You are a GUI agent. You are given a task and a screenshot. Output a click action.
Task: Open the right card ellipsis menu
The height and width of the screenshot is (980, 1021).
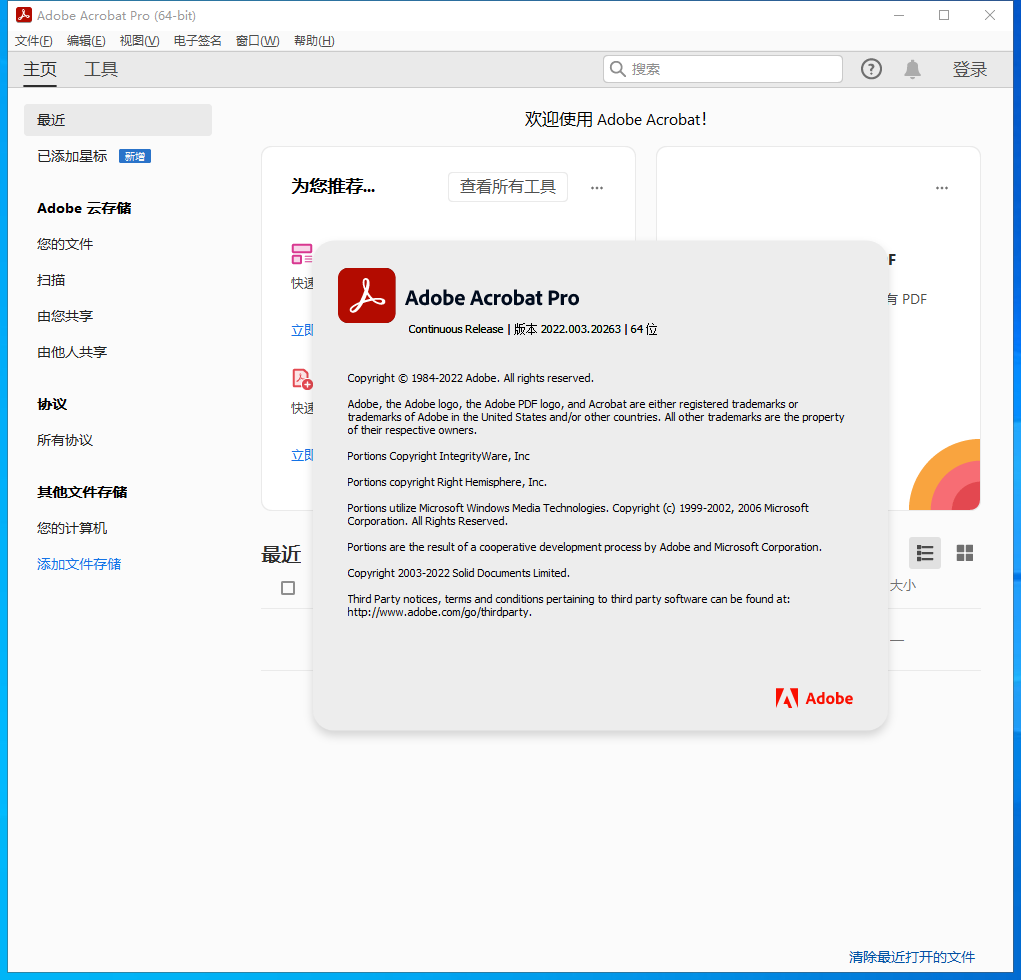(x=941, y=187)
